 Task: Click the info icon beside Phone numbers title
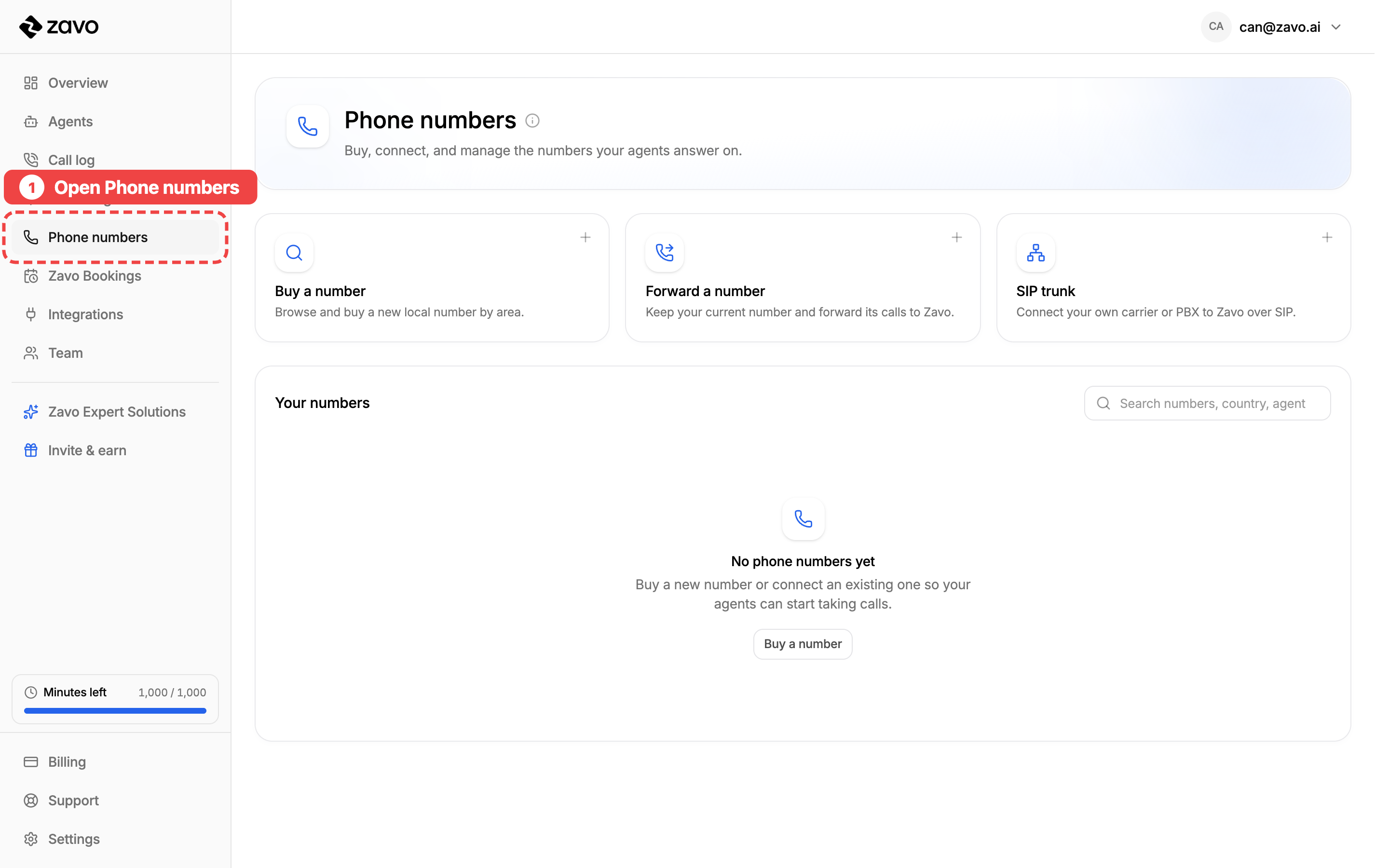(532, 121)
